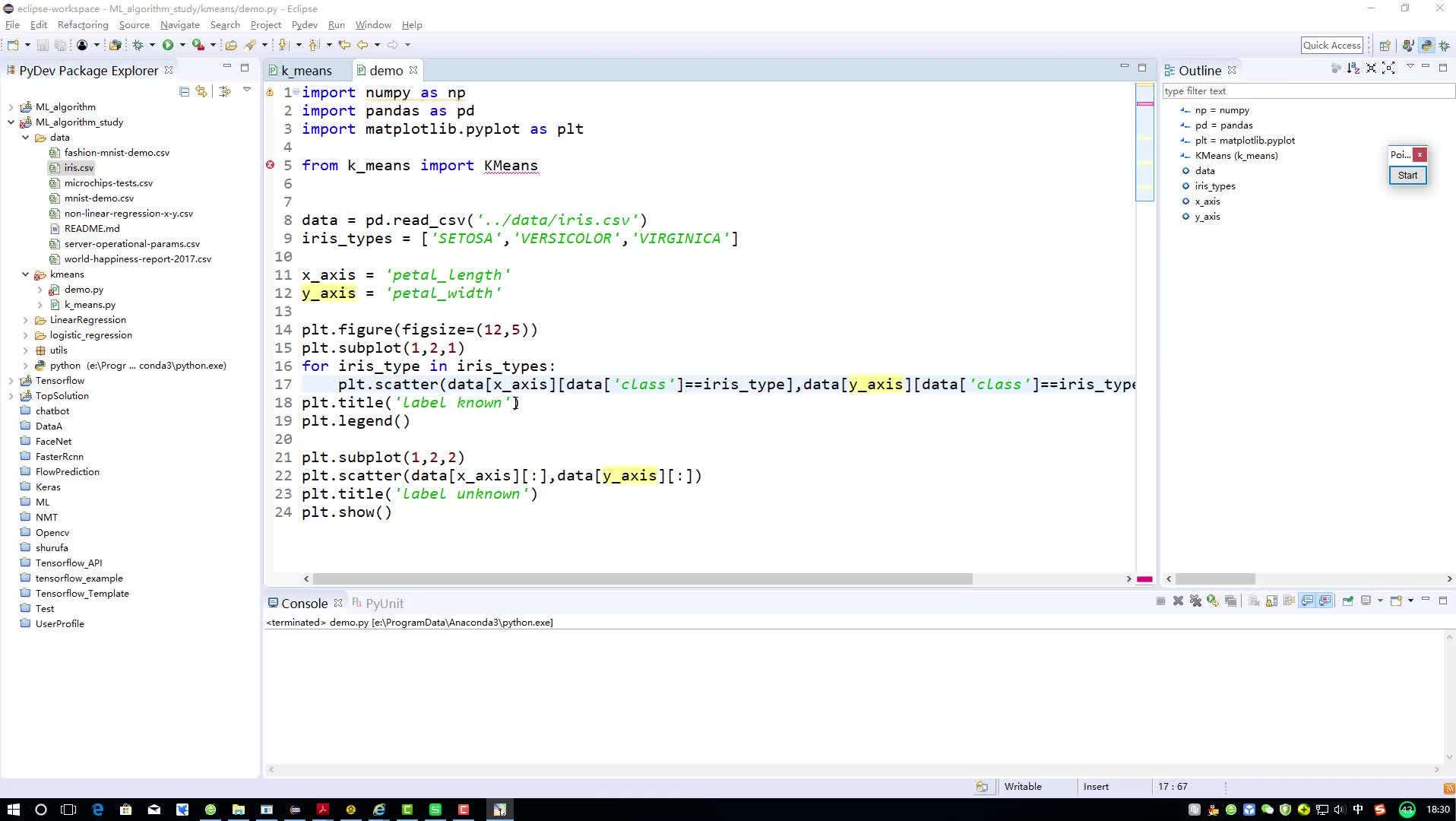Close the Poi... popup window
The image size is (1456, 821).
point(1420,154)
